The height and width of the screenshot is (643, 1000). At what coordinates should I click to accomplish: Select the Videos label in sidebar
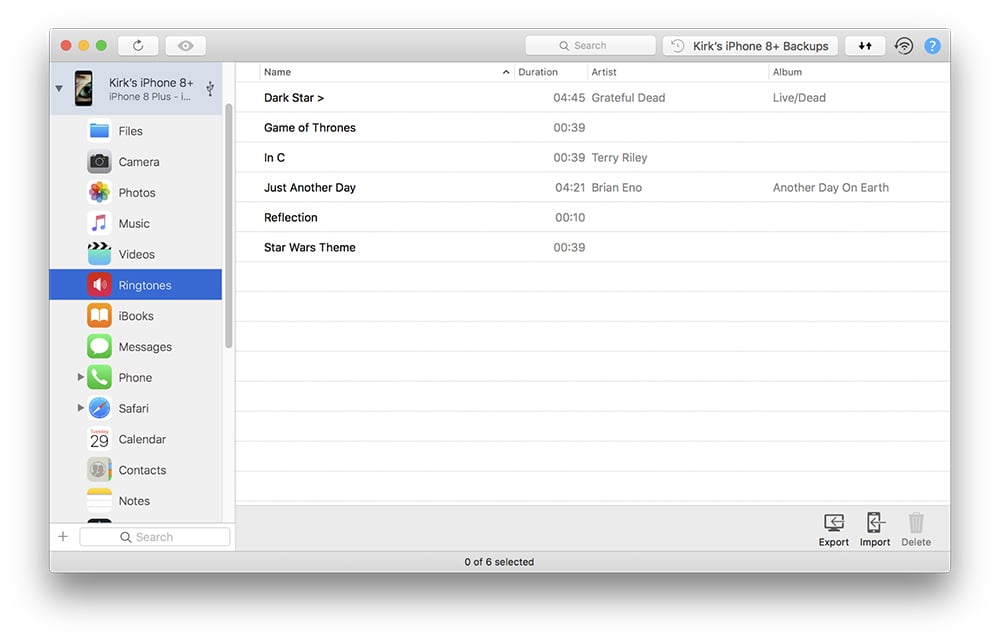click(136, 254)
